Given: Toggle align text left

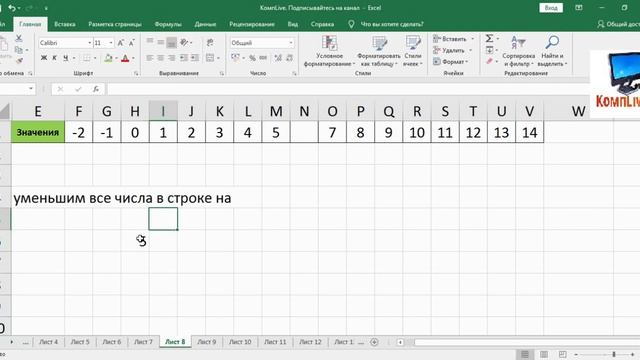Looking at the screenshot, I should (150, 58).
